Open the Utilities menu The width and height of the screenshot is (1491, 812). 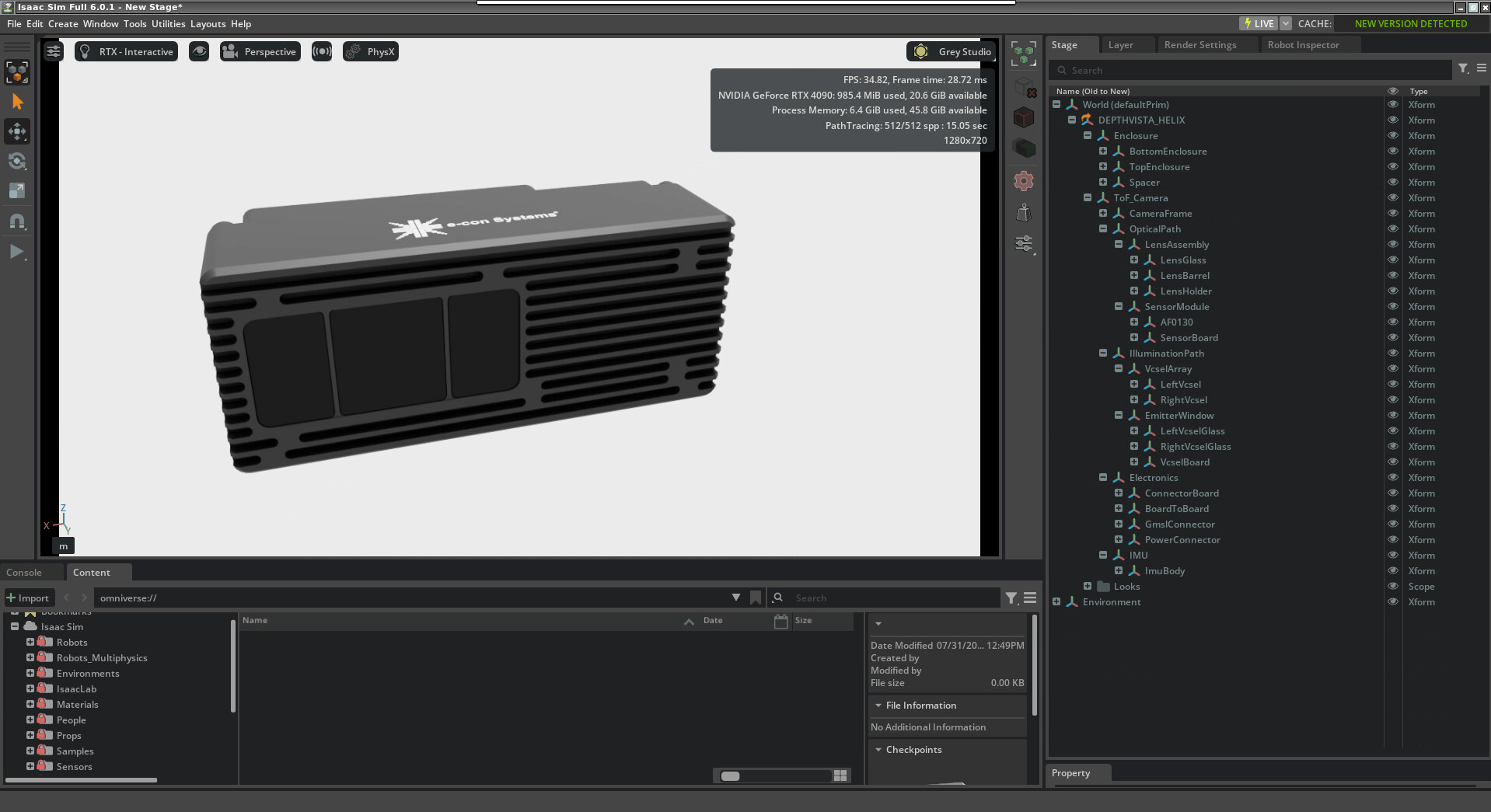[x=169, y=24]
